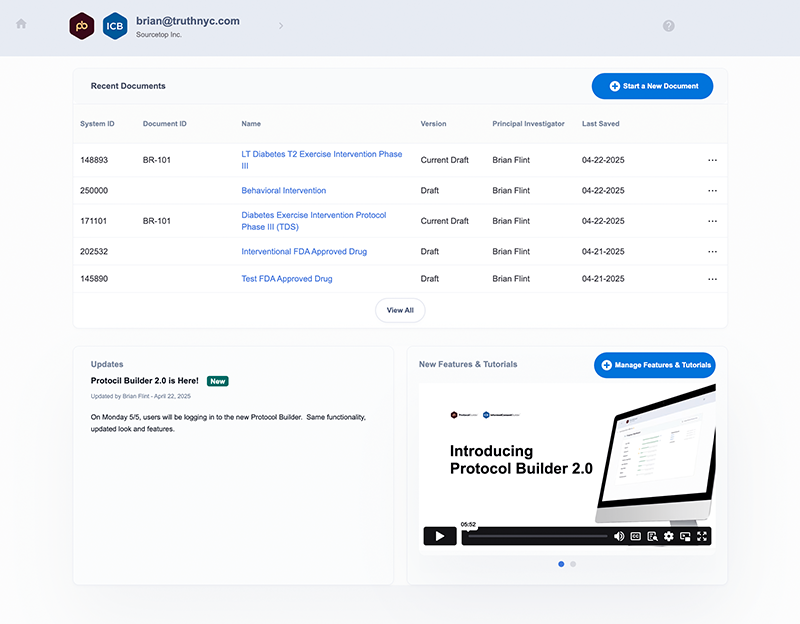
Task: Open the video transcript icon
Action: 652,536
